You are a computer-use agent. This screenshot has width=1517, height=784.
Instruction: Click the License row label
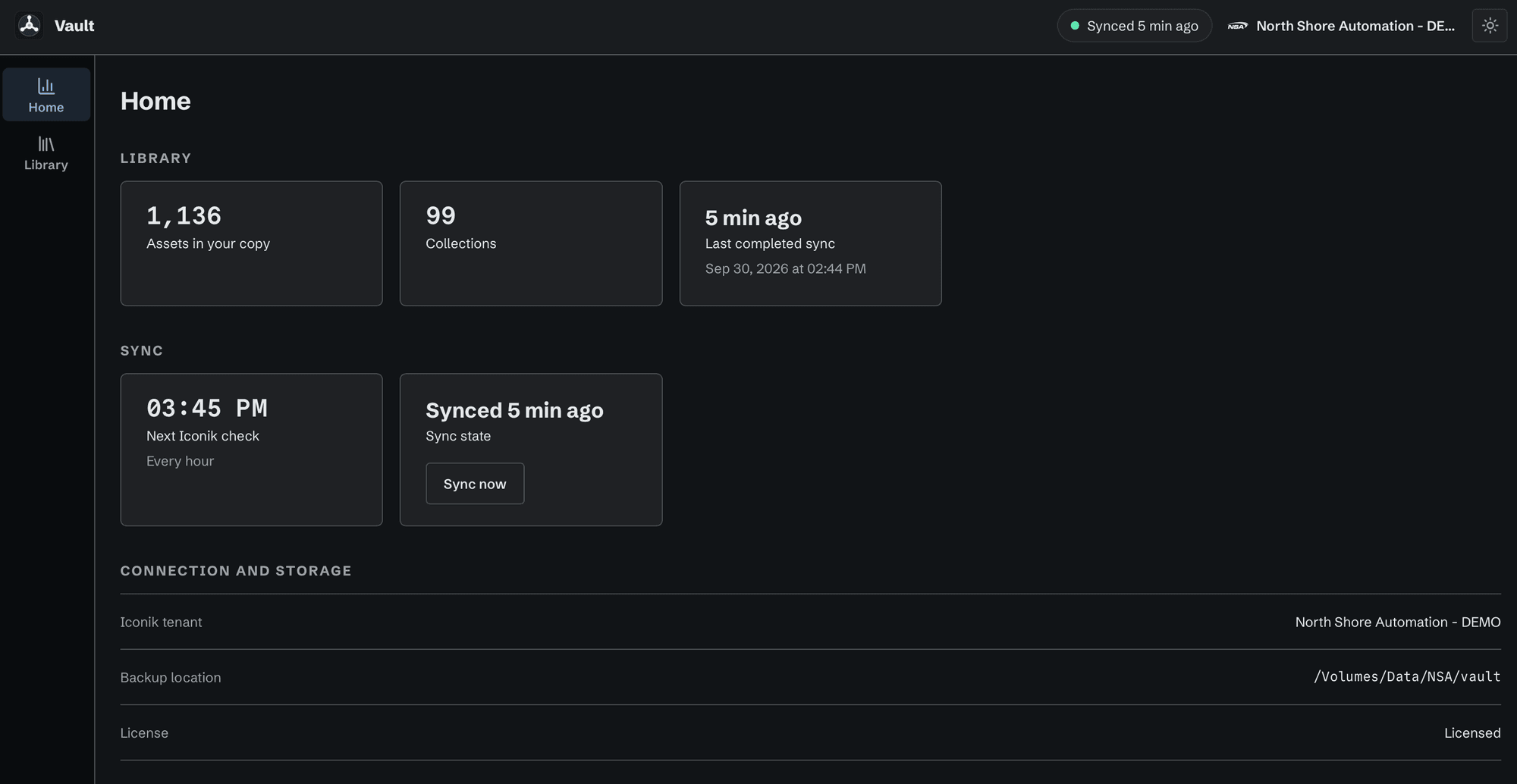(x=144, y=732)
